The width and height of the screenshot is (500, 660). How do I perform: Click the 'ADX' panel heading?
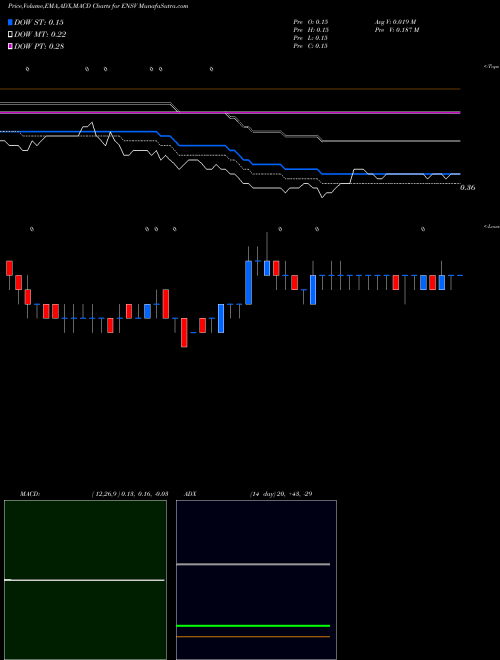tap(190, 494)
